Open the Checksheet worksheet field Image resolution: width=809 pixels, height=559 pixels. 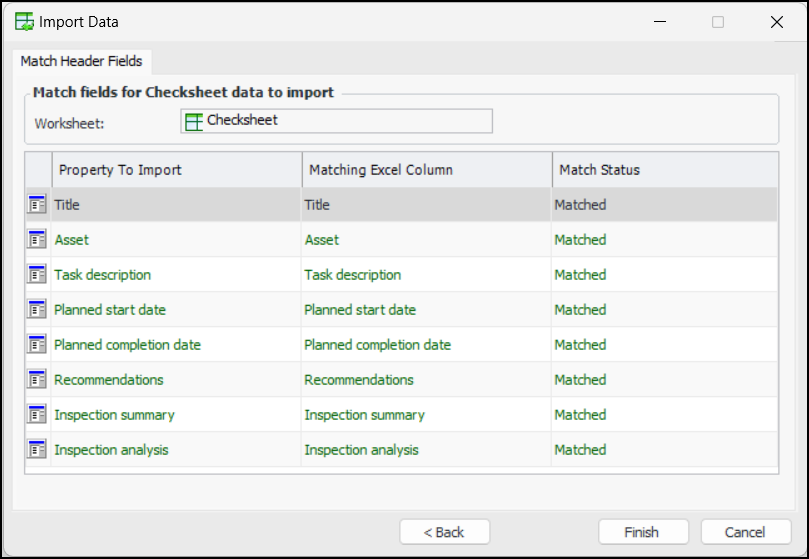pos(336,121)
